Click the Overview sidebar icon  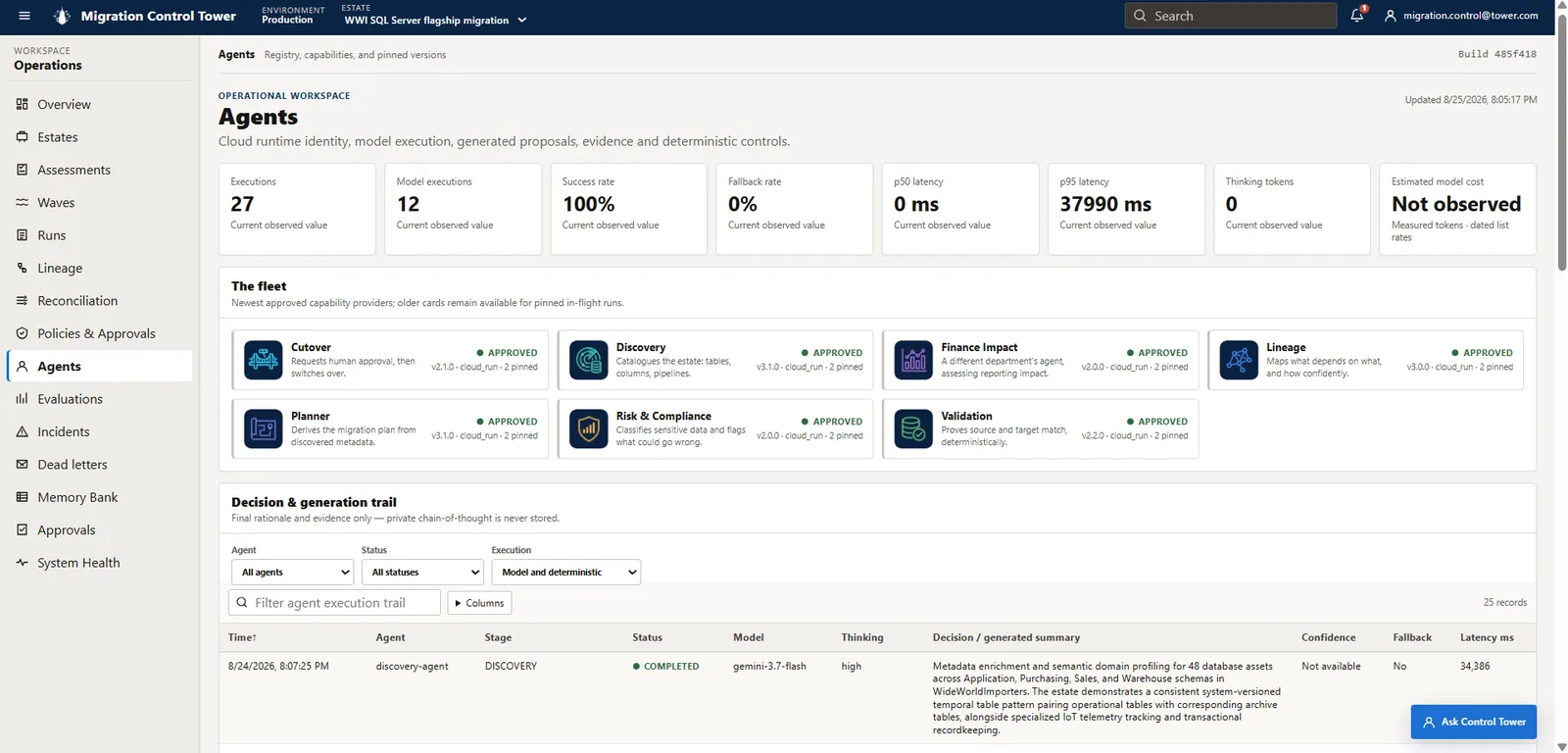[23, 104]
